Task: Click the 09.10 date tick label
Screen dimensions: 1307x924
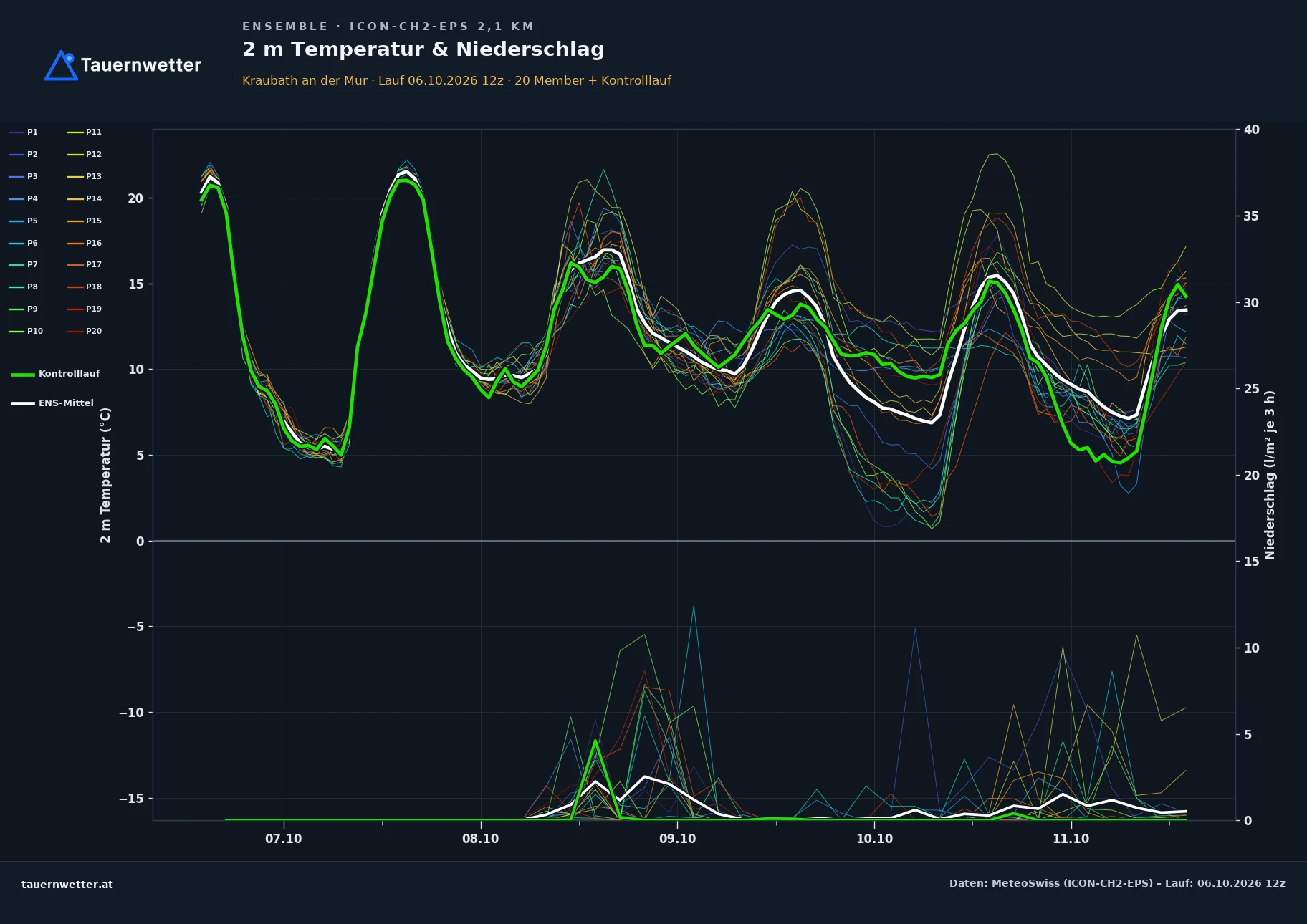Action: click(x=677, y=839)
